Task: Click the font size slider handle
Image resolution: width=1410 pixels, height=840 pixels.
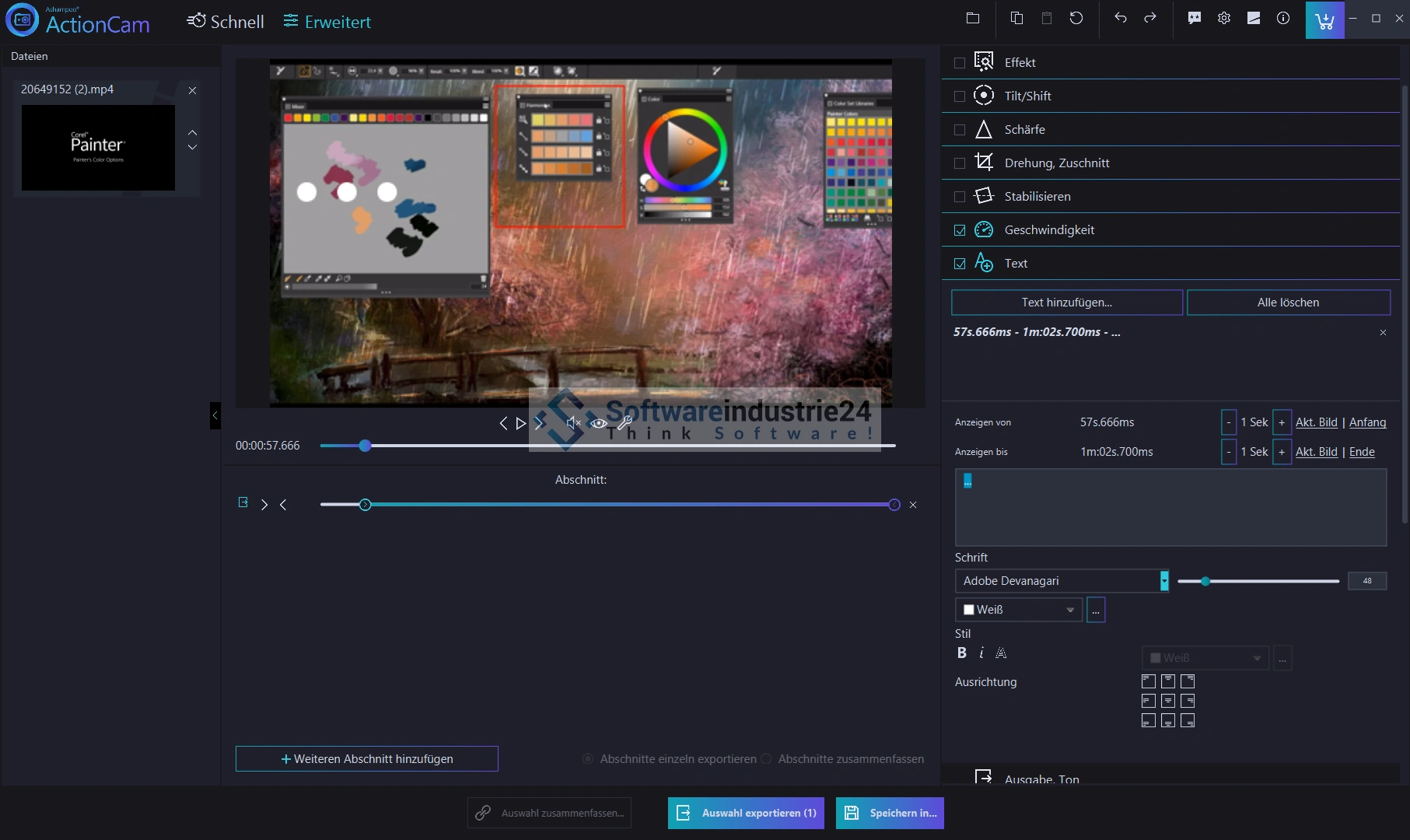Action: [x=1205, y=581]
